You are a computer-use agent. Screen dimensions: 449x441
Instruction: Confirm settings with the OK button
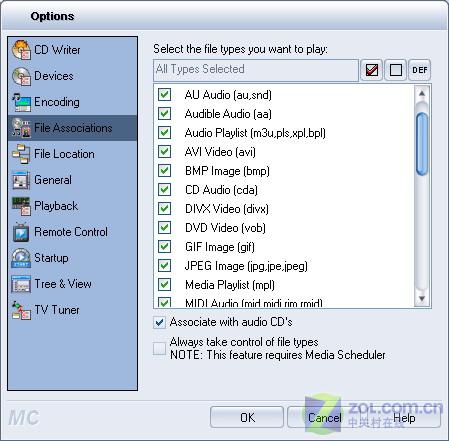coord(247,417)
